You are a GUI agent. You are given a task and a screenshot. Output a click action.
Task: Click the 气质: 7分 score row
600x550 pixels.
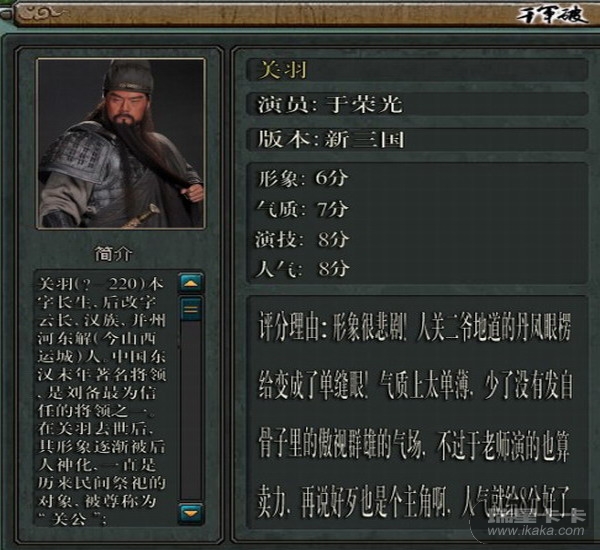tap(302, 209)
